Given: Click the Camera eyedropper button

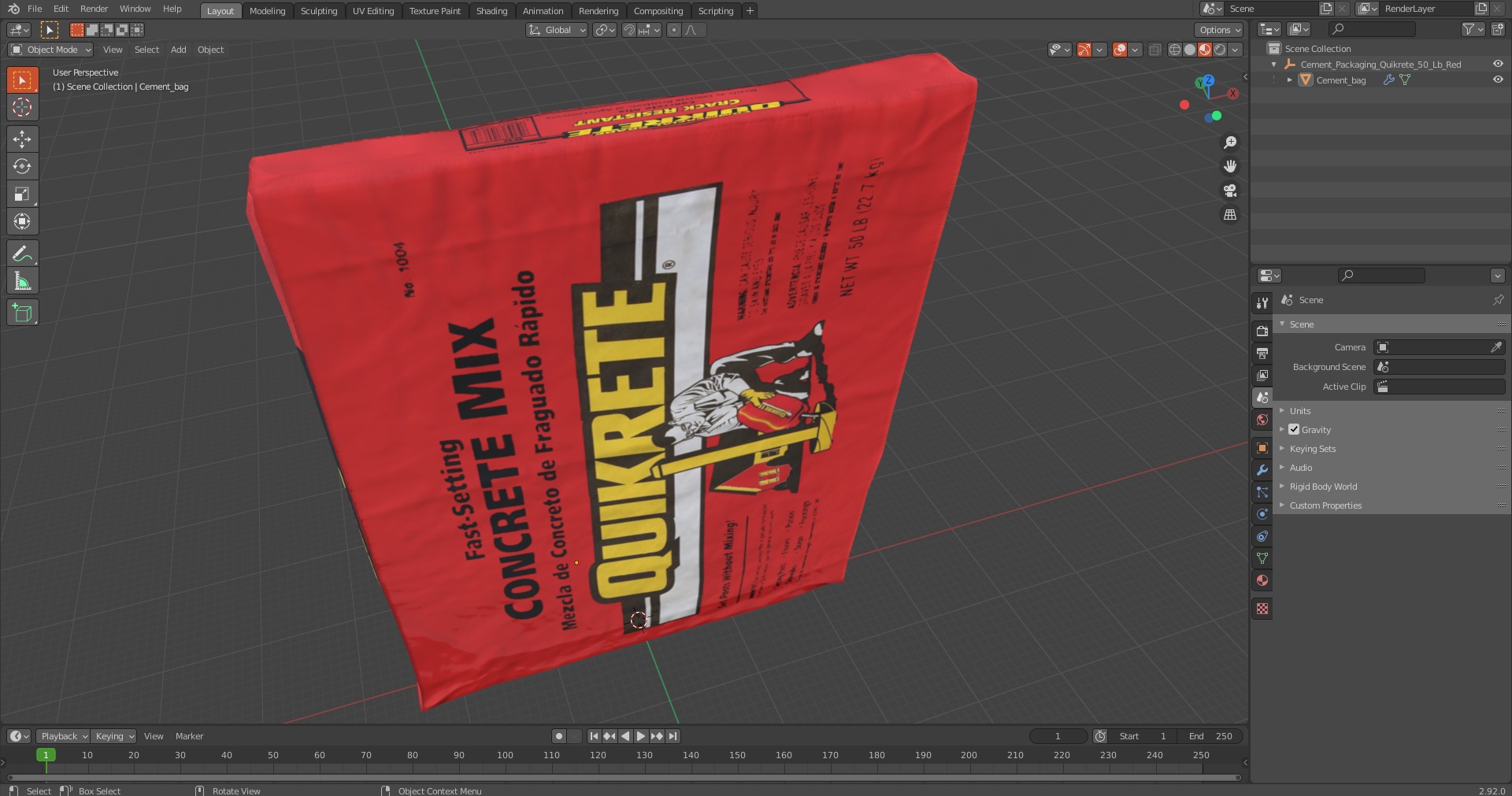Looking at the screenshot, I should [1496, 347].
